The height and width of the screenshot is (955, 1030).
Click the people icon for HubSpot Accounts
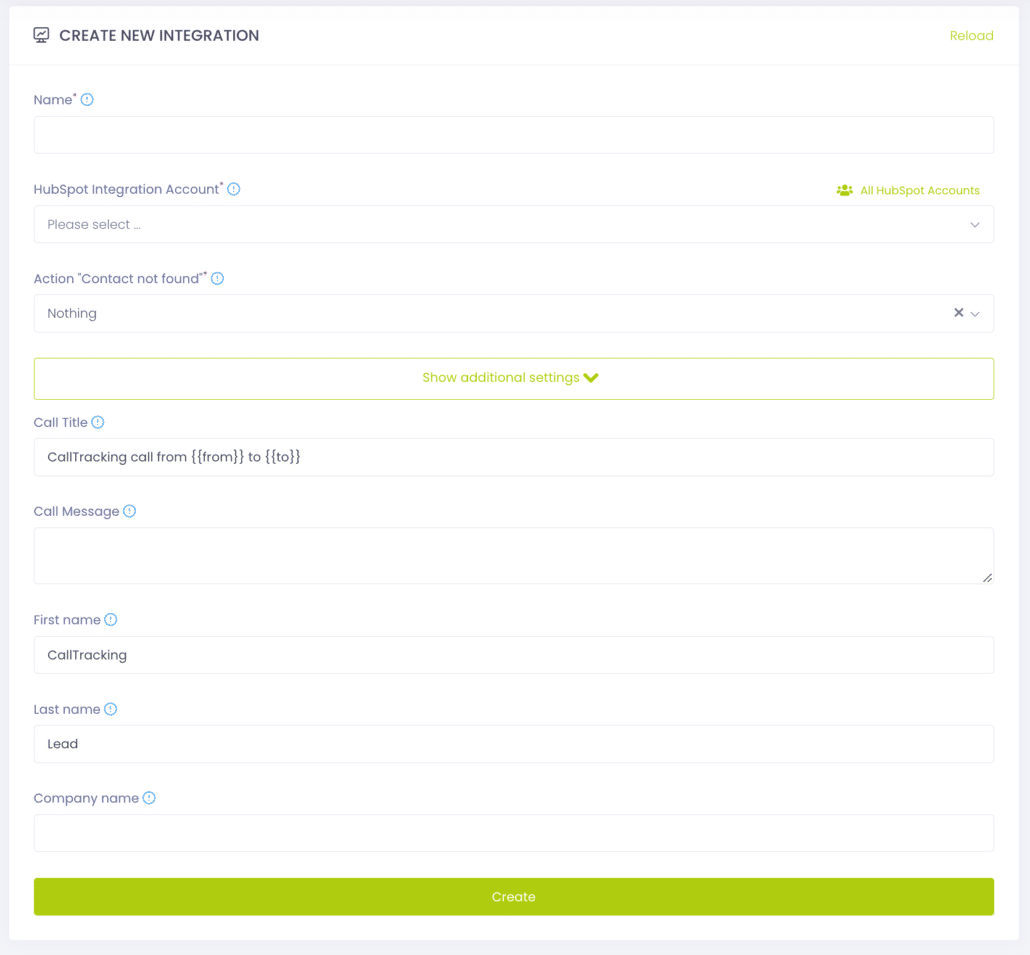(x=845, y=190)
